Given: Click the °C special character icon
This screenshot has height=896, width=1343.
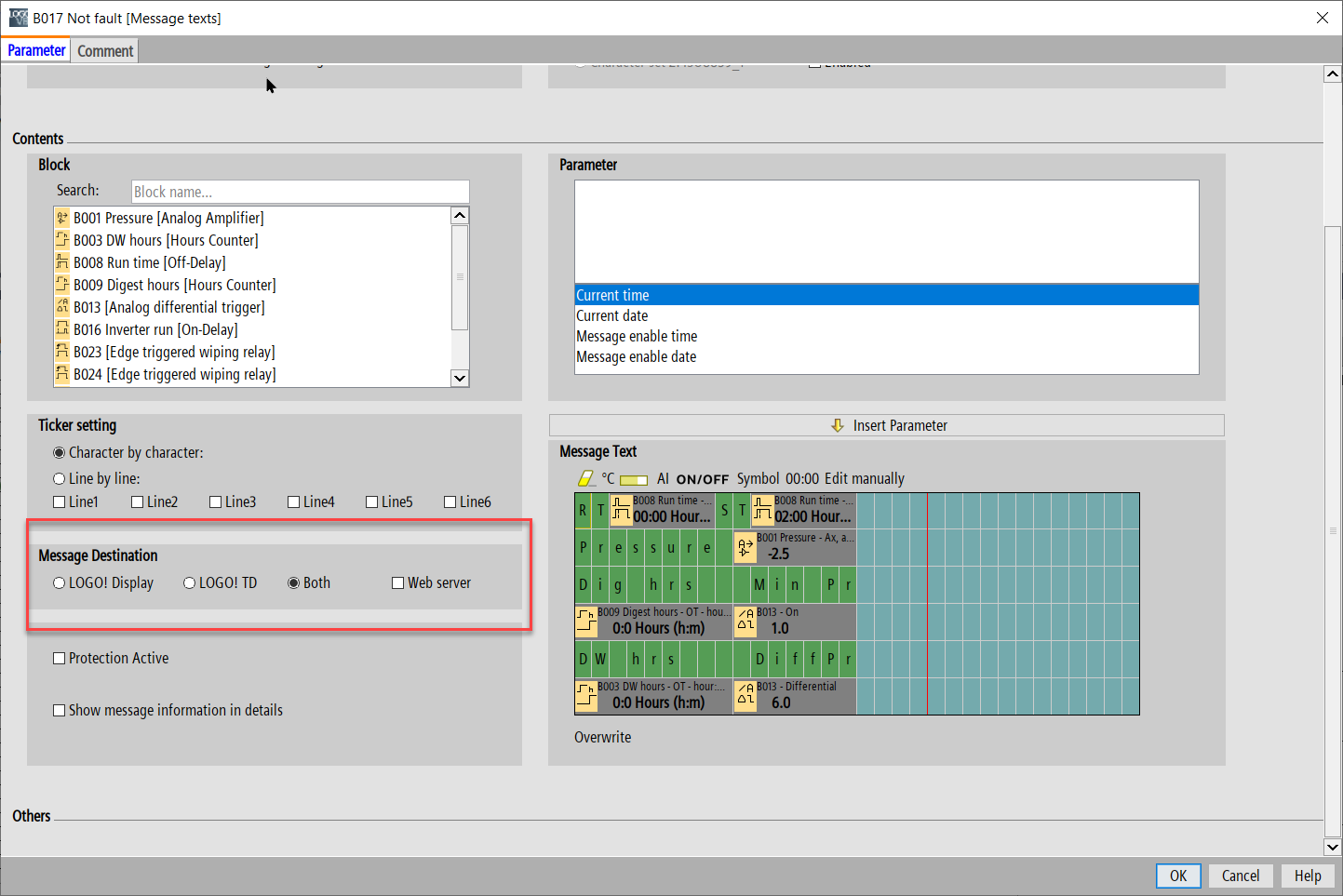Looking at the screenshot, I should 608,479.
